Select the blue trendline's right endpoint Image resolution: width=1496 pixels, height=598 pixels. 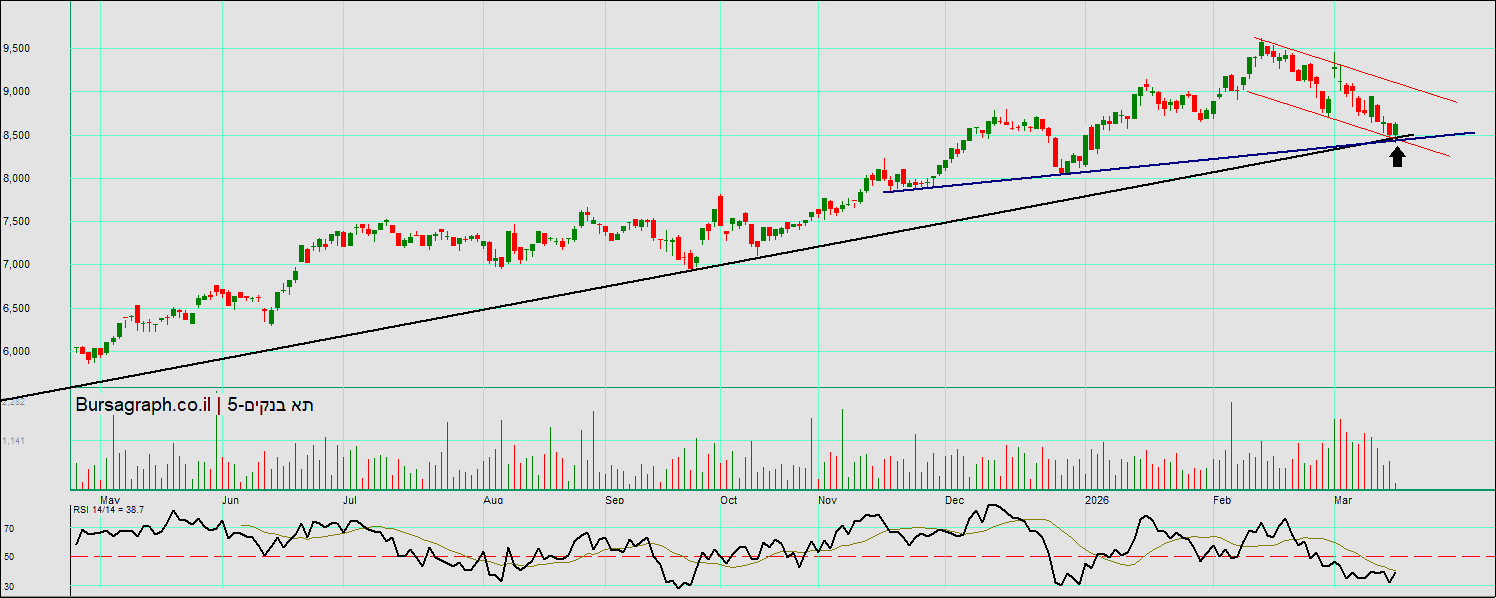point(1474,132)
